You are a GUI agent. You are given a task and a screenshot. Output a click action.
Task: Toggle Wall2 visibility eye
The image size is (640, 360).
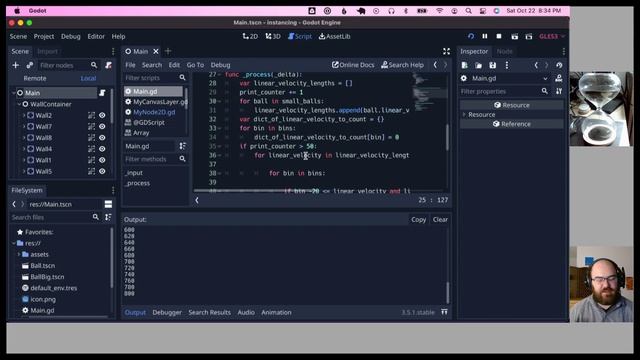click(x=102, y=116)
